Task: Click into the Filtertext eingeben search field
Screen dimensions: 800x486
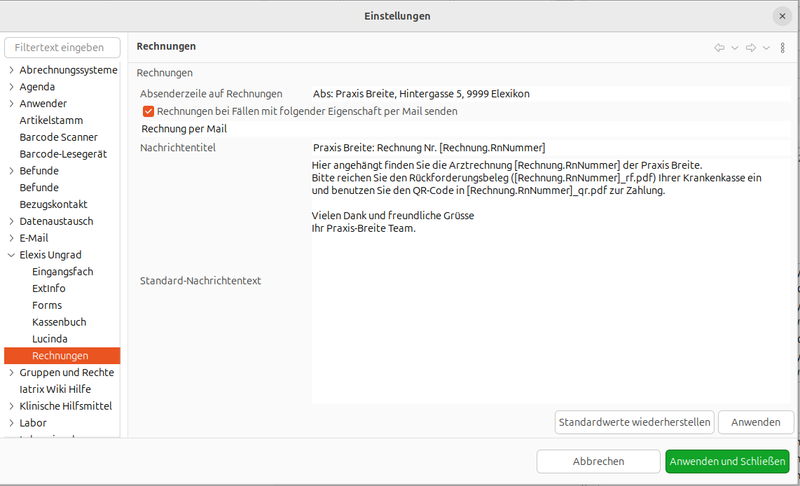Action: 63,47
